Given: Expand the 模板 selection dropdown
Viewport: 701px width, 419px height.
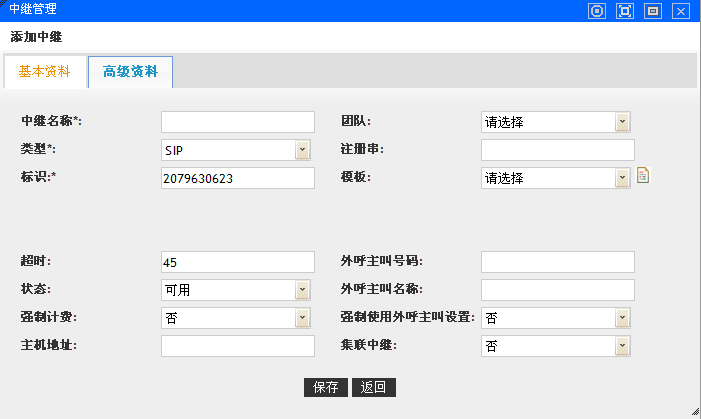Looking at the screenshot, I should pos(622,178).
